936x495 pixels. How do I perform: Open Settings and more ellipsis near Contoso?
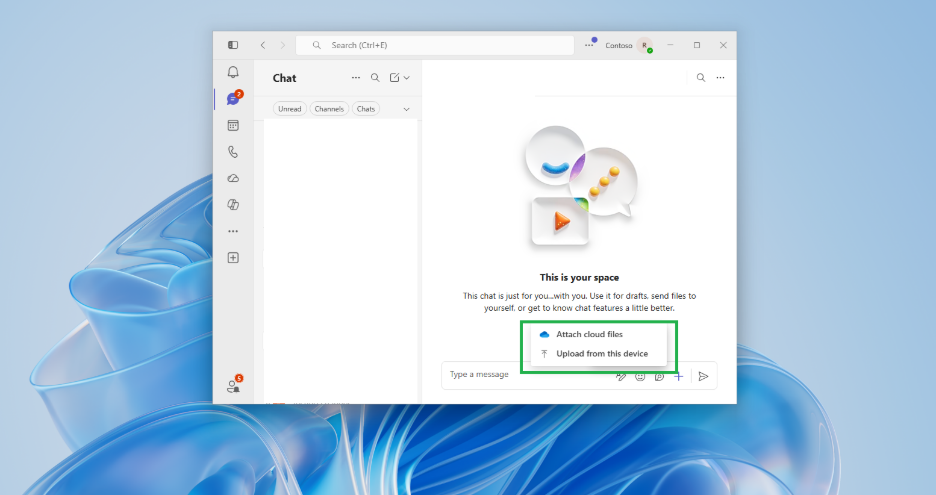coord(589,45)
